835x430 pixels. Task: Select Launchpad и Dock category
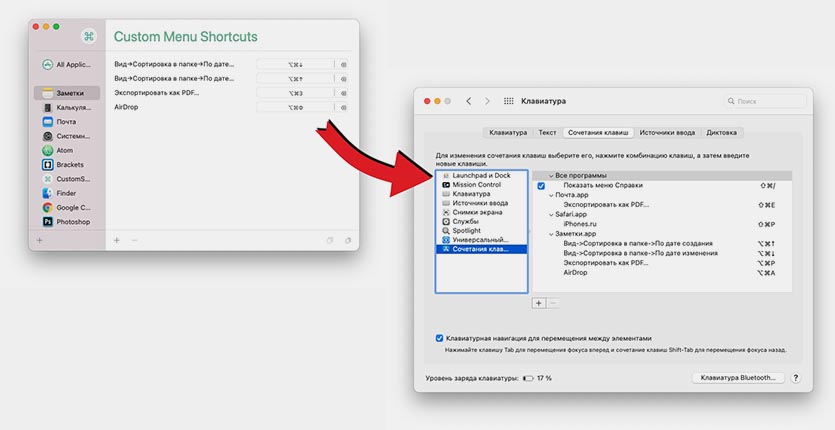click(x=481, y=175)
